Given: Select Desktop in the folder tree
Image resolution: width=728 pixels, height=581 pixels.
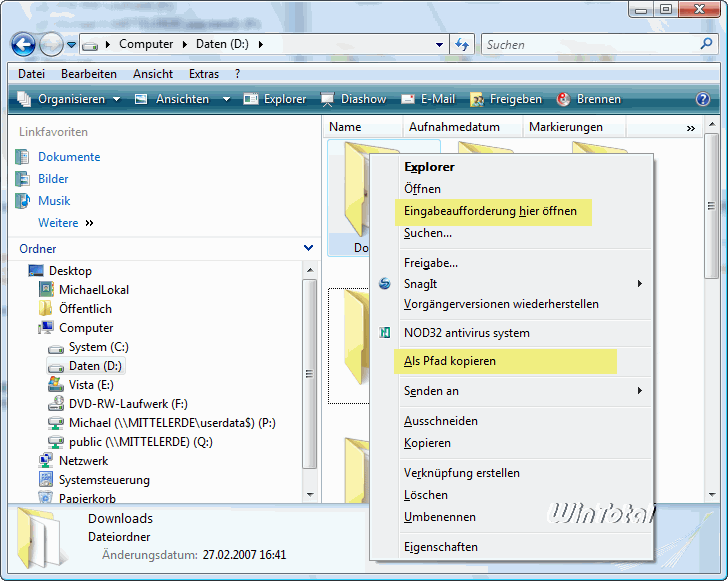Looking at the screenshot, I should point(70,271).
